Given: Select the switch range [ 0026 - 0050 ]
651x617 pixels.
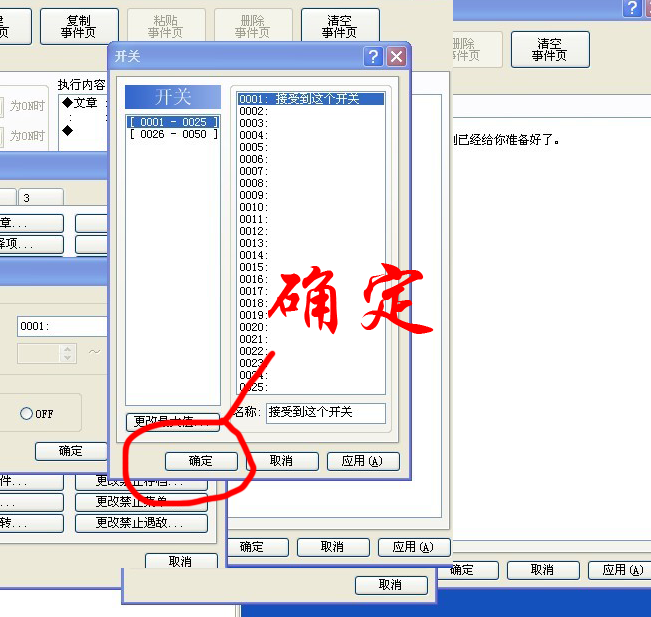Looking at the screenshot, I should (x=173, y=134).
